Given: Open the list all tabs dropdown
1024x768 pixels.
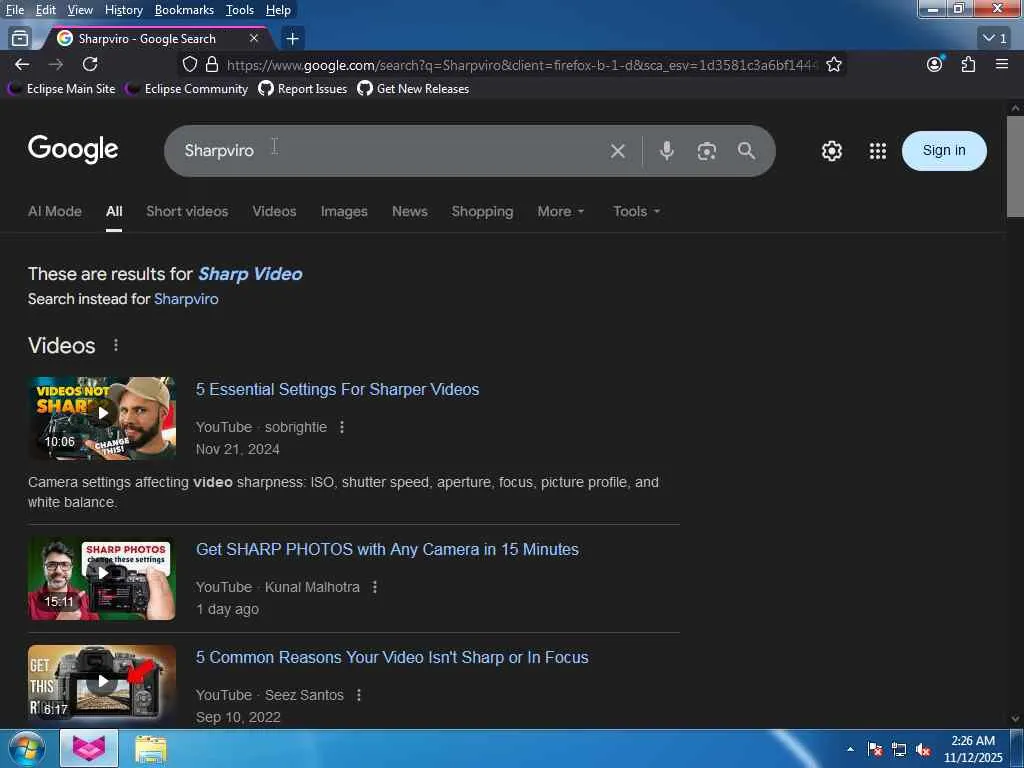Looking at the screenshot, I should pos(995,39).
